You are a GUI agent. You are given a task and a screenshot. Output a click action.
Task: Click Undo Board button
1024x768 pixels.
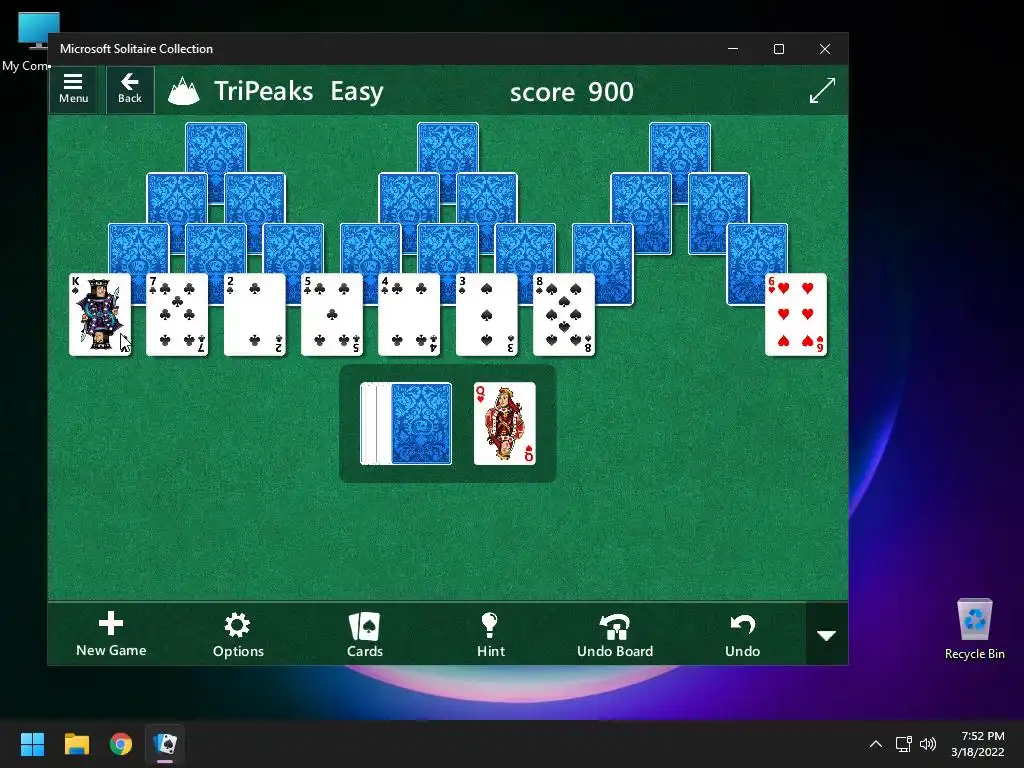[615, 633]
